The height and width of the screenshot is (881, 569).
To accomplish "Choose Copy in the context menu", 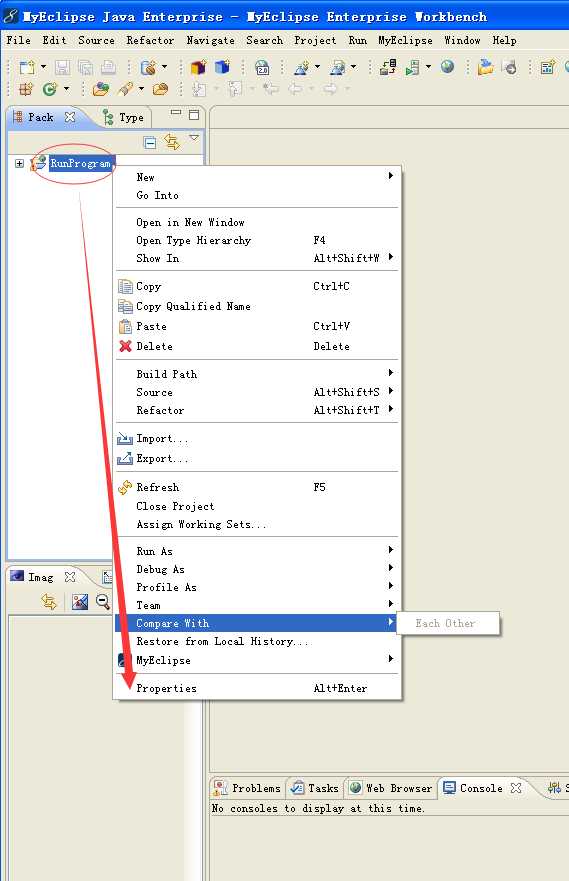I will click(258, 286).
